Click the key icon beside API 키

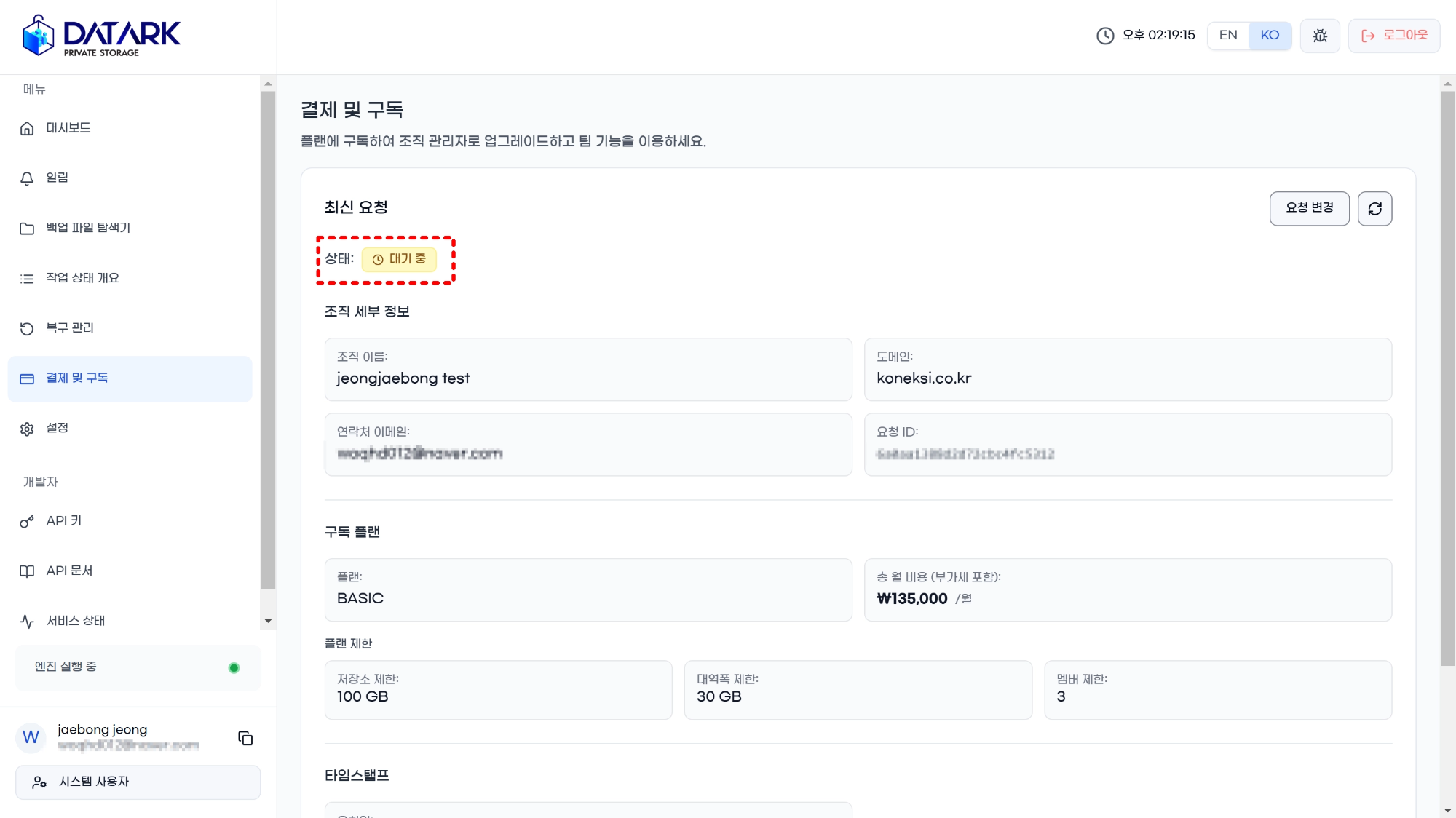(27, 522)
